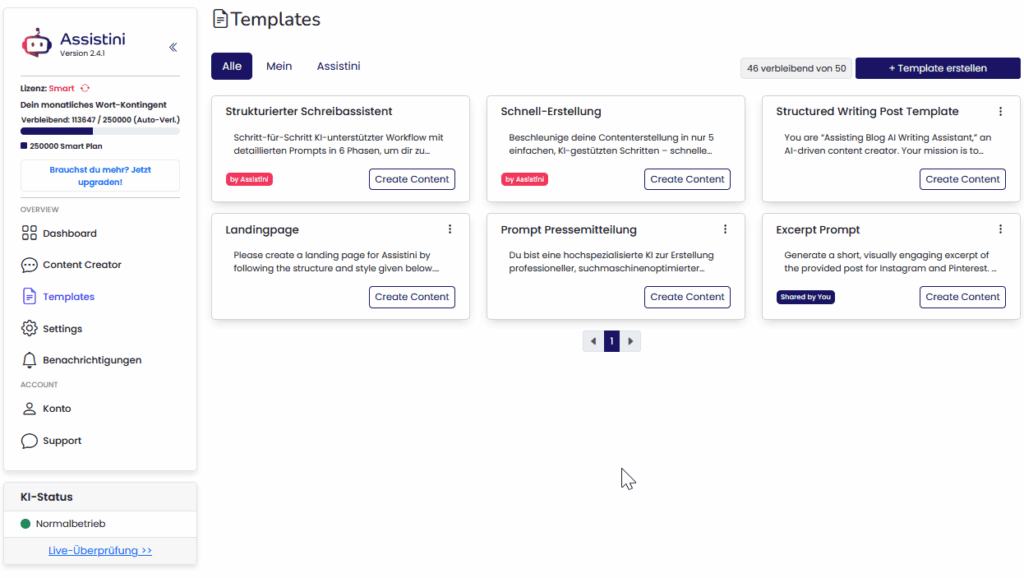
Task: Open Settings via the gear icon
Action: tap(28, 328)
